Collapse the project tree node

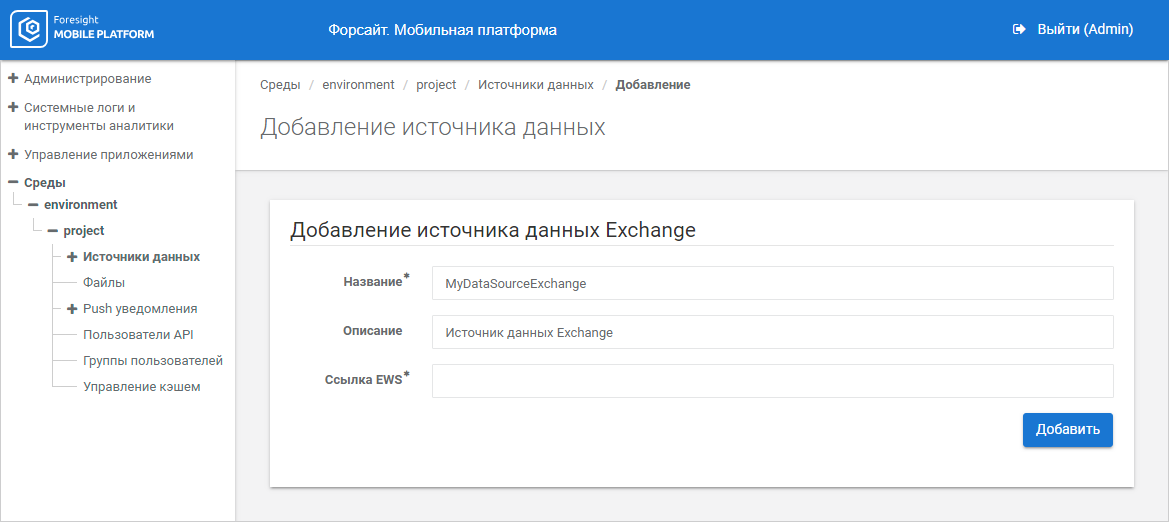53,231
